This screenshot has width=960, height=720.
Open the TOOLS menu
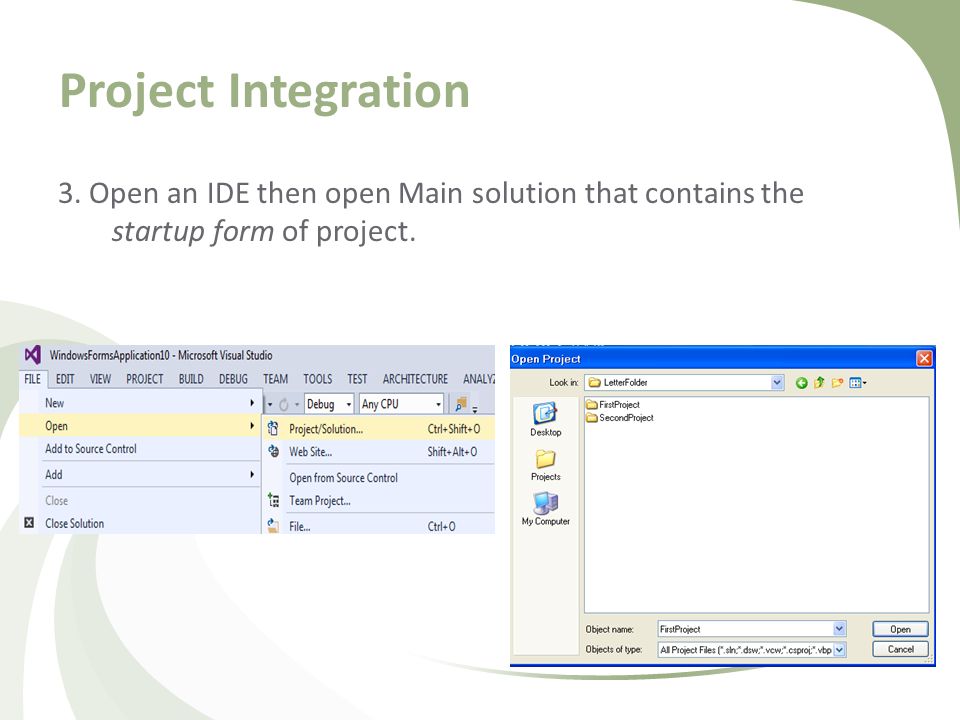point(318,379)
